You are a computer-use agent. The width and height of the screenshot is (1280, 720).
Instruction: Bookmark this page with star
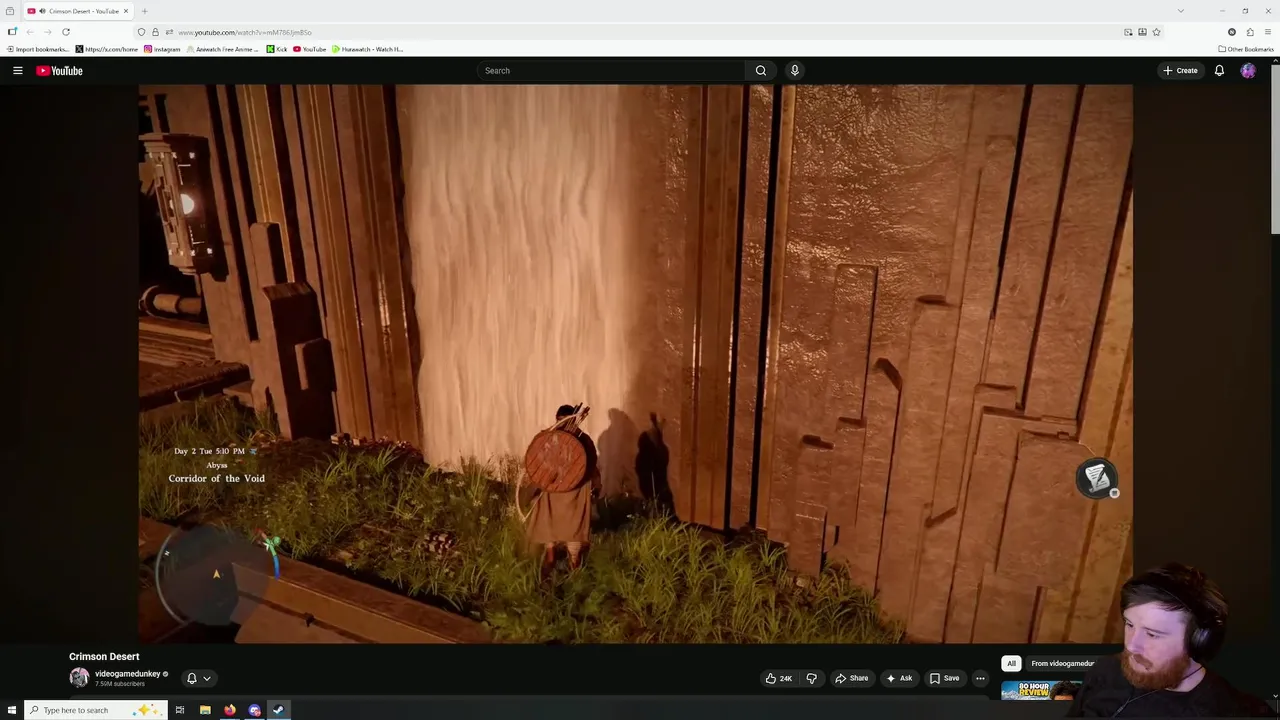point(1157,32)
